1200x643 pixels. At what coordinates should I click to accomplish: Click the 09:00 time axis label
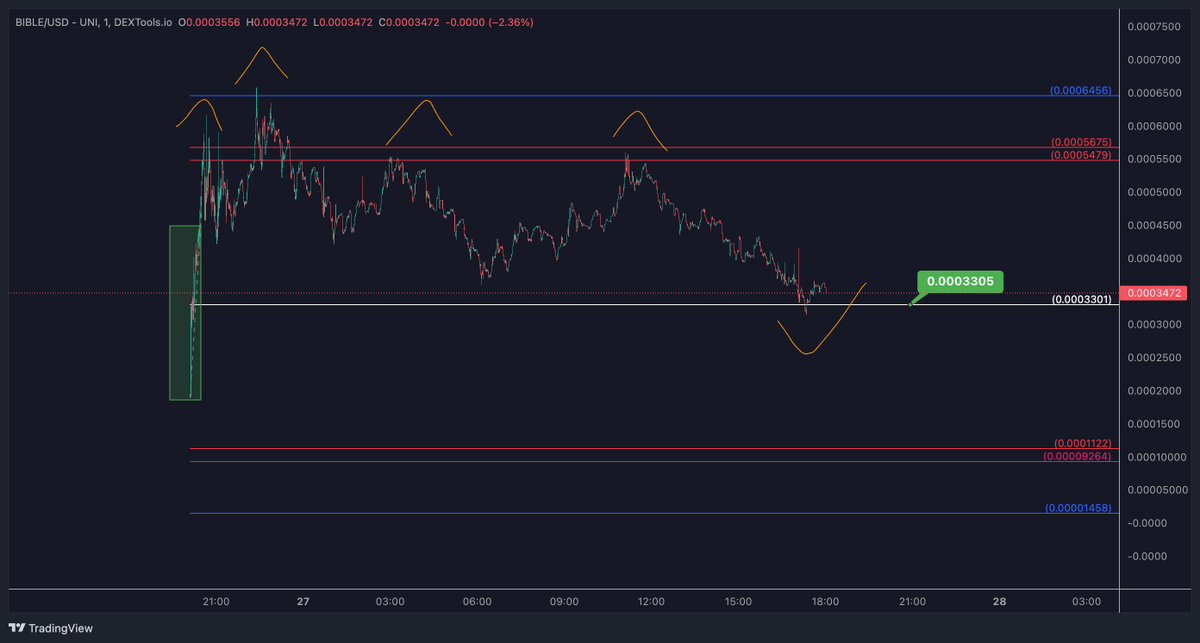[564, 601]
